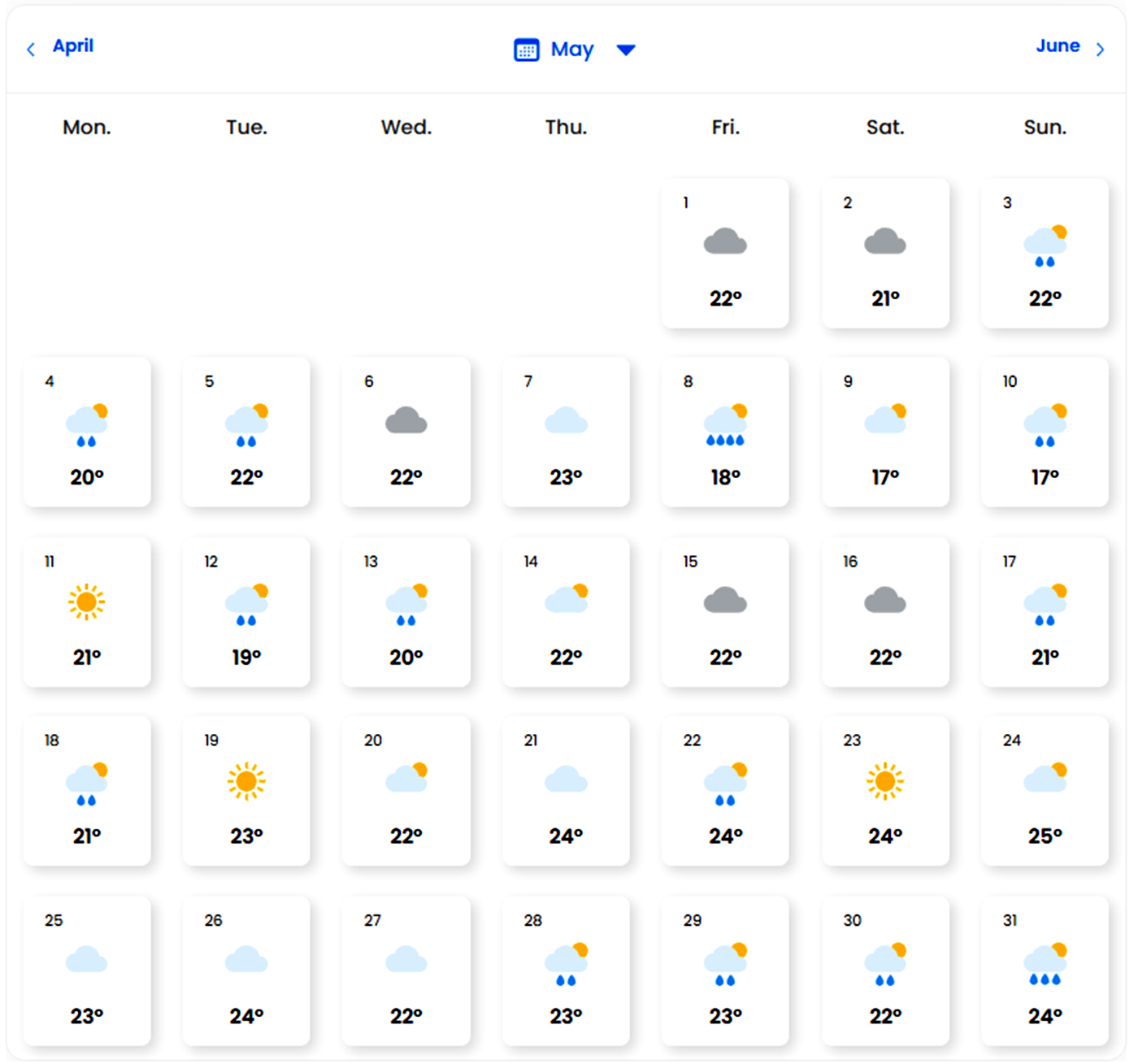Screen dimensions: 1138x1064
Task: Open the May 3 forecast card
Action: [1045, 253]
